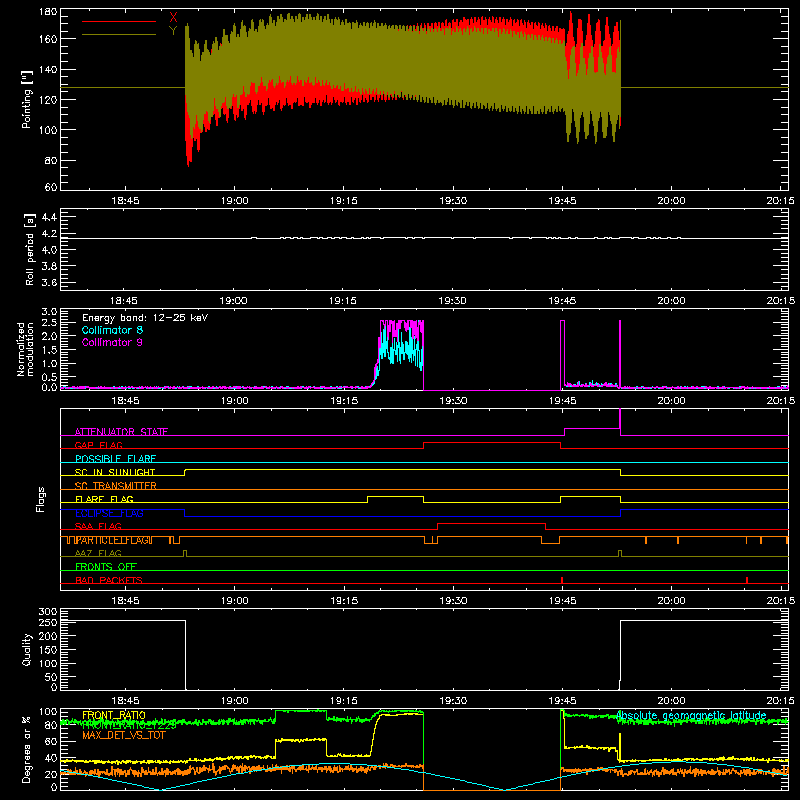Click the SAA_FLAG label
Image resolution: width=800 pixels, height=800 pixels.
point(98,527)
